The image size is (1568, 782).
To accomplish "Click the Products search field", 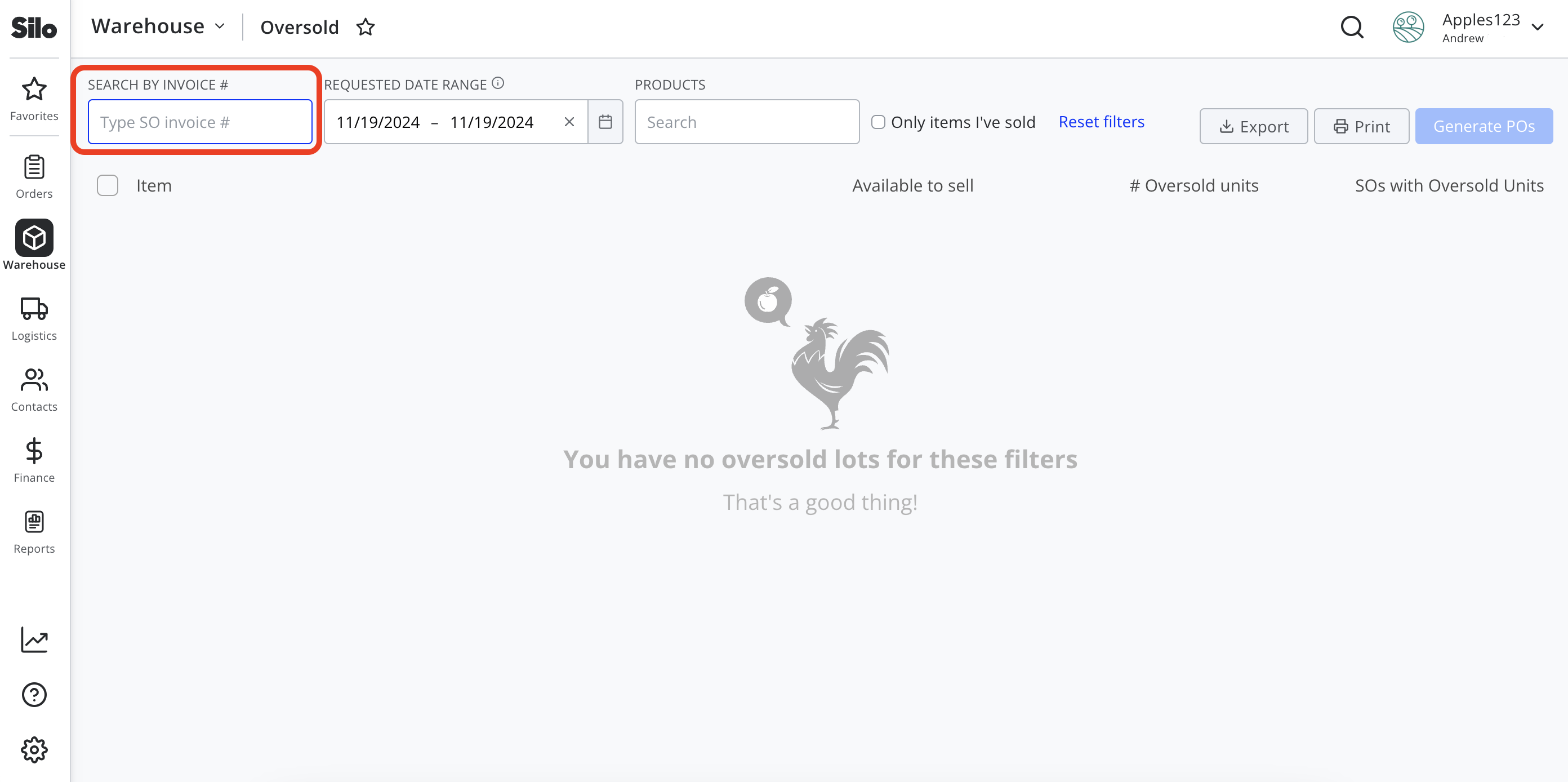I will [747, 122].
